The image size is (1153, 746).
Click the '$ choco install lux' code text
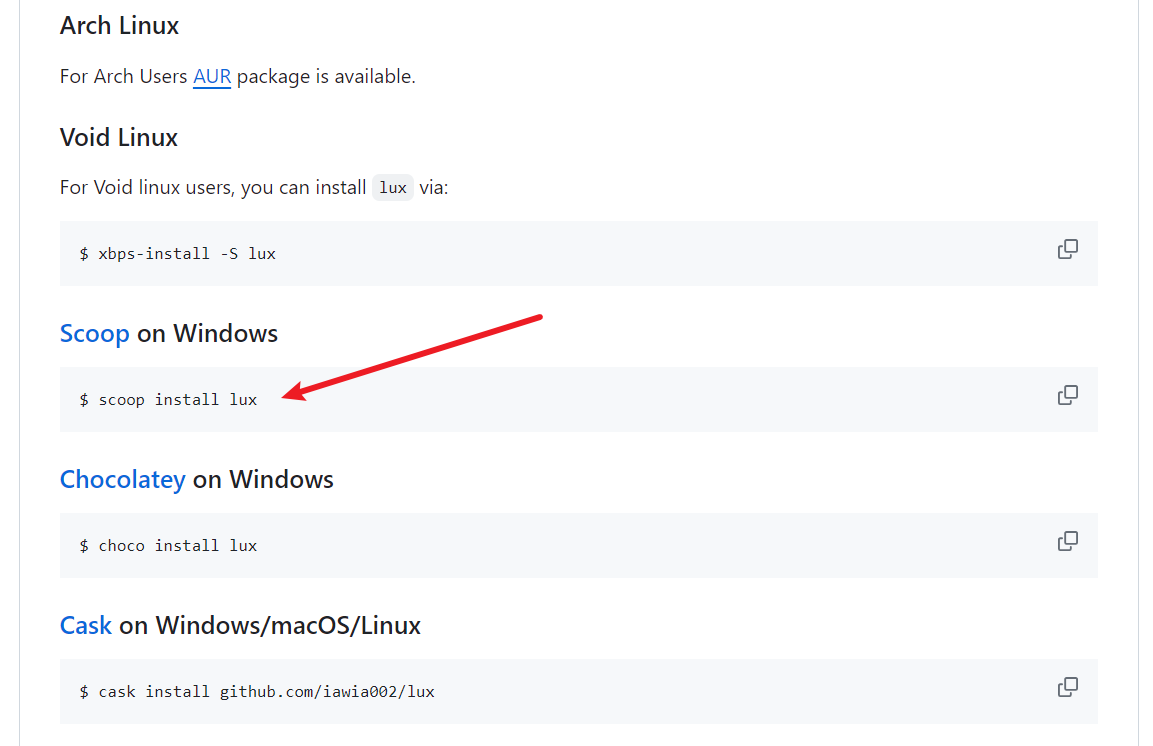pyautogui.click(x=168, y=545)
